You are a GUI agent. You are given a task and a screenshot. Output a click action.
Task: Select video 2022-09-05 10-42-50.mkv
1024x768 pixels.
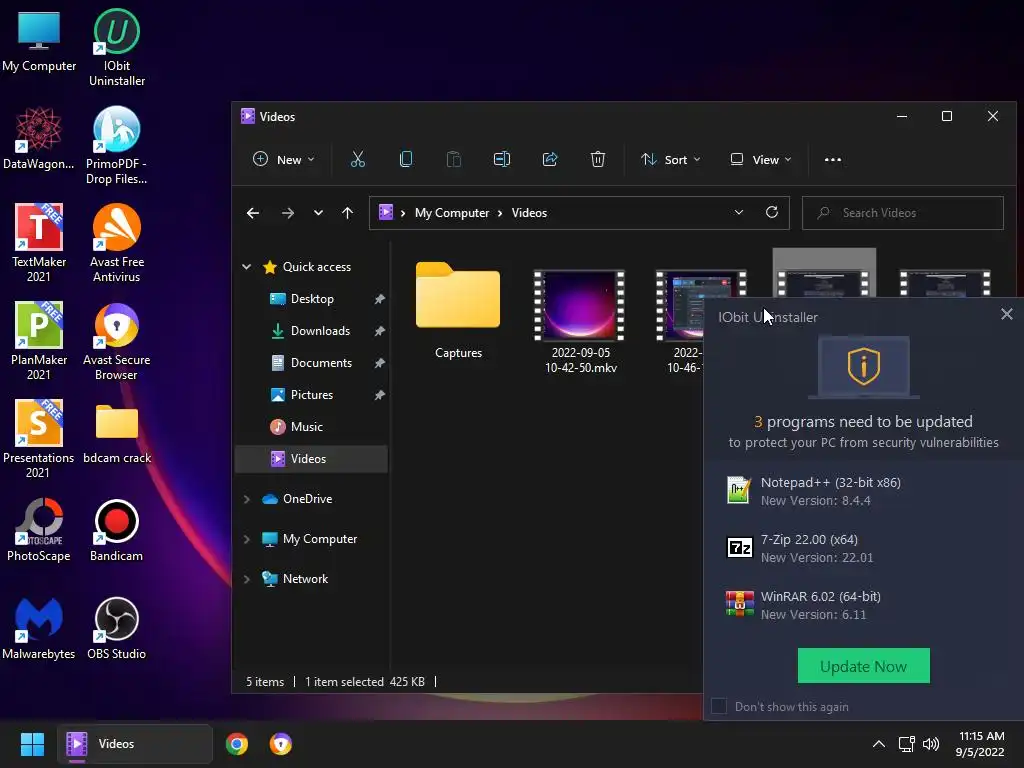(580, 322)
